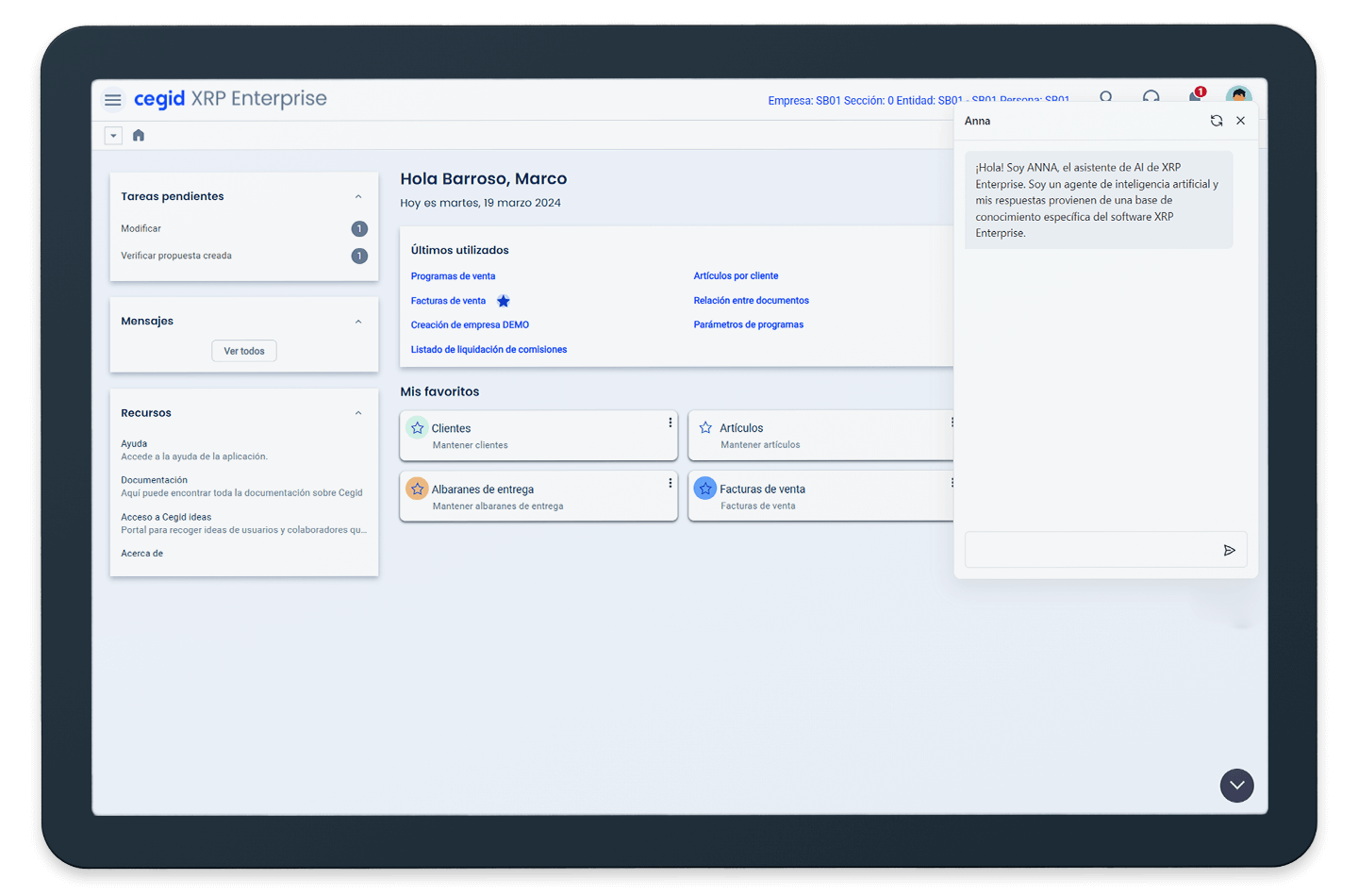Send message with the arrow icon

[x=1229, y=551]
